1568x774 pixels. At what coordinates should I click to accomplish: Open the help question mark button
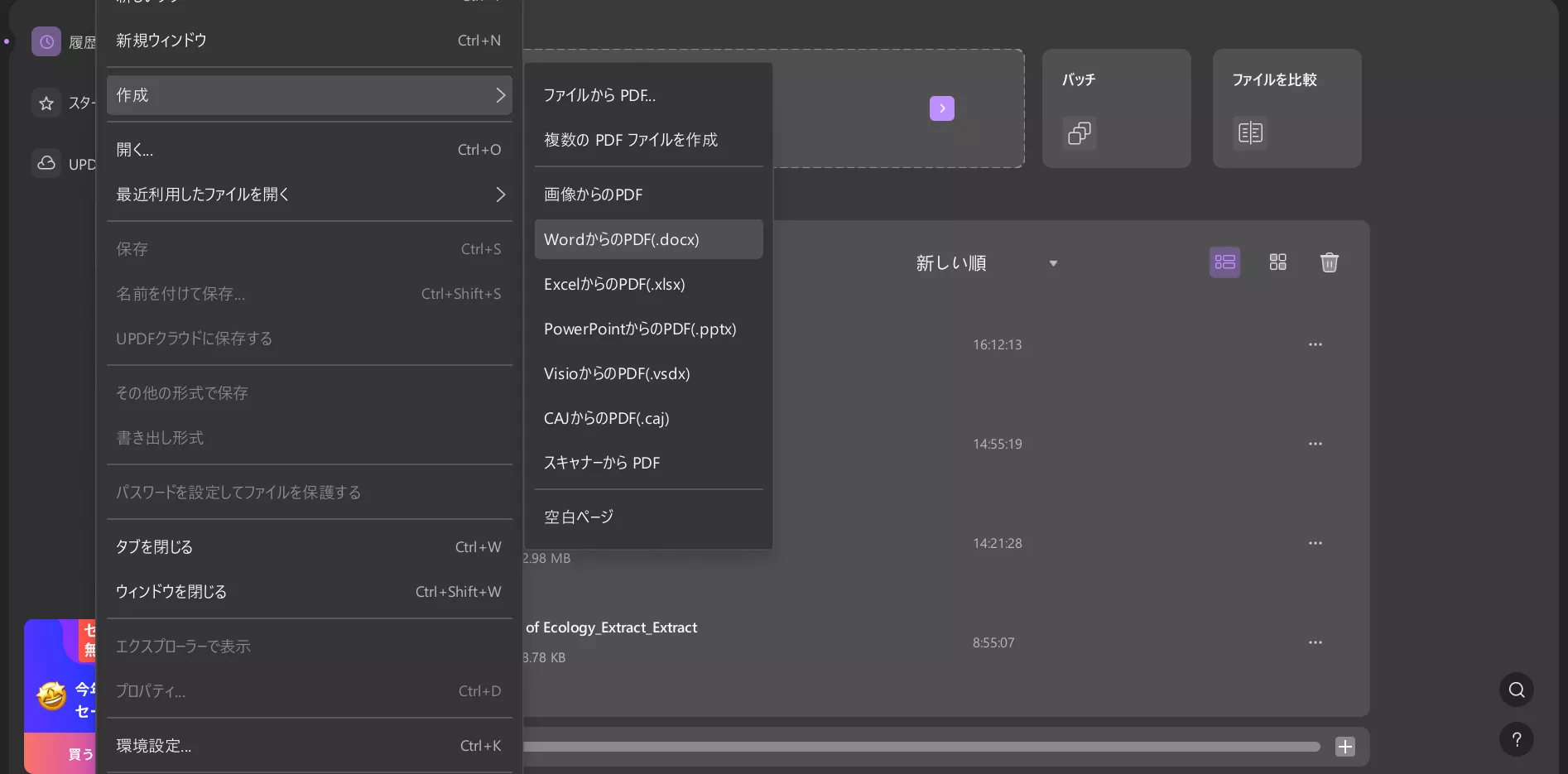(1517, 739)
